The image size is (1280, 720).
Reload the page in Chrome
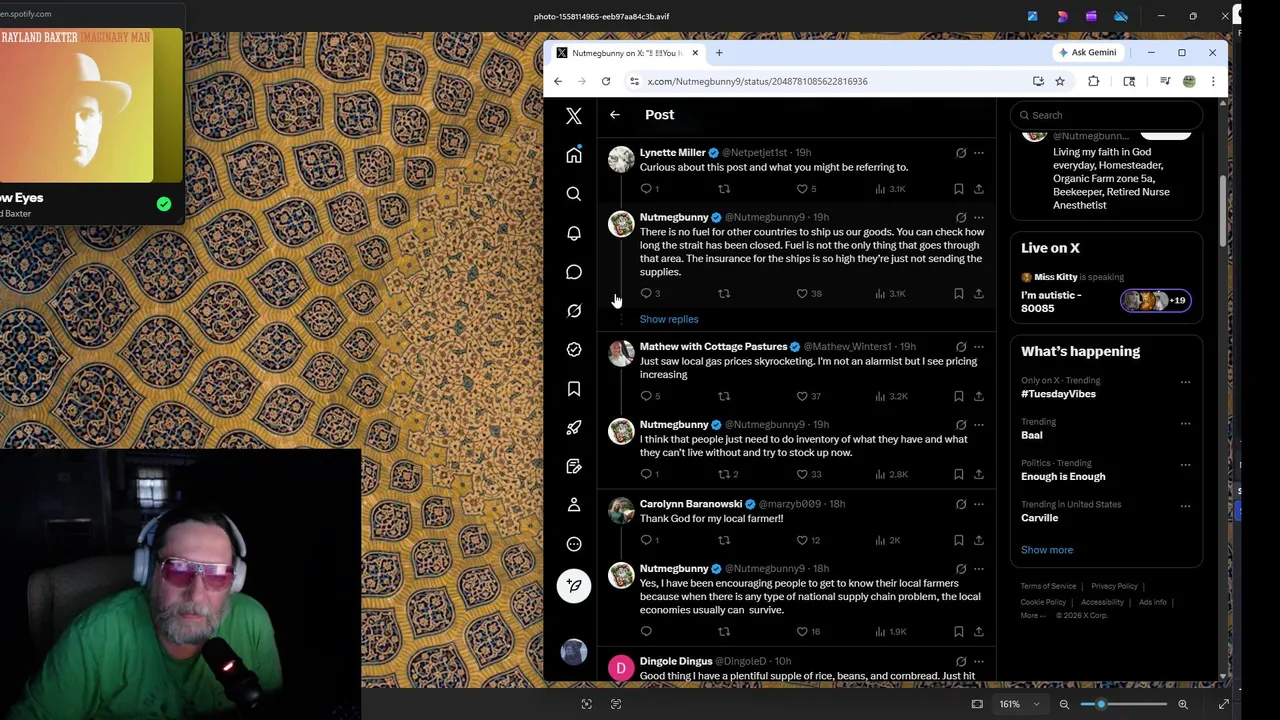tap(606, 82)
